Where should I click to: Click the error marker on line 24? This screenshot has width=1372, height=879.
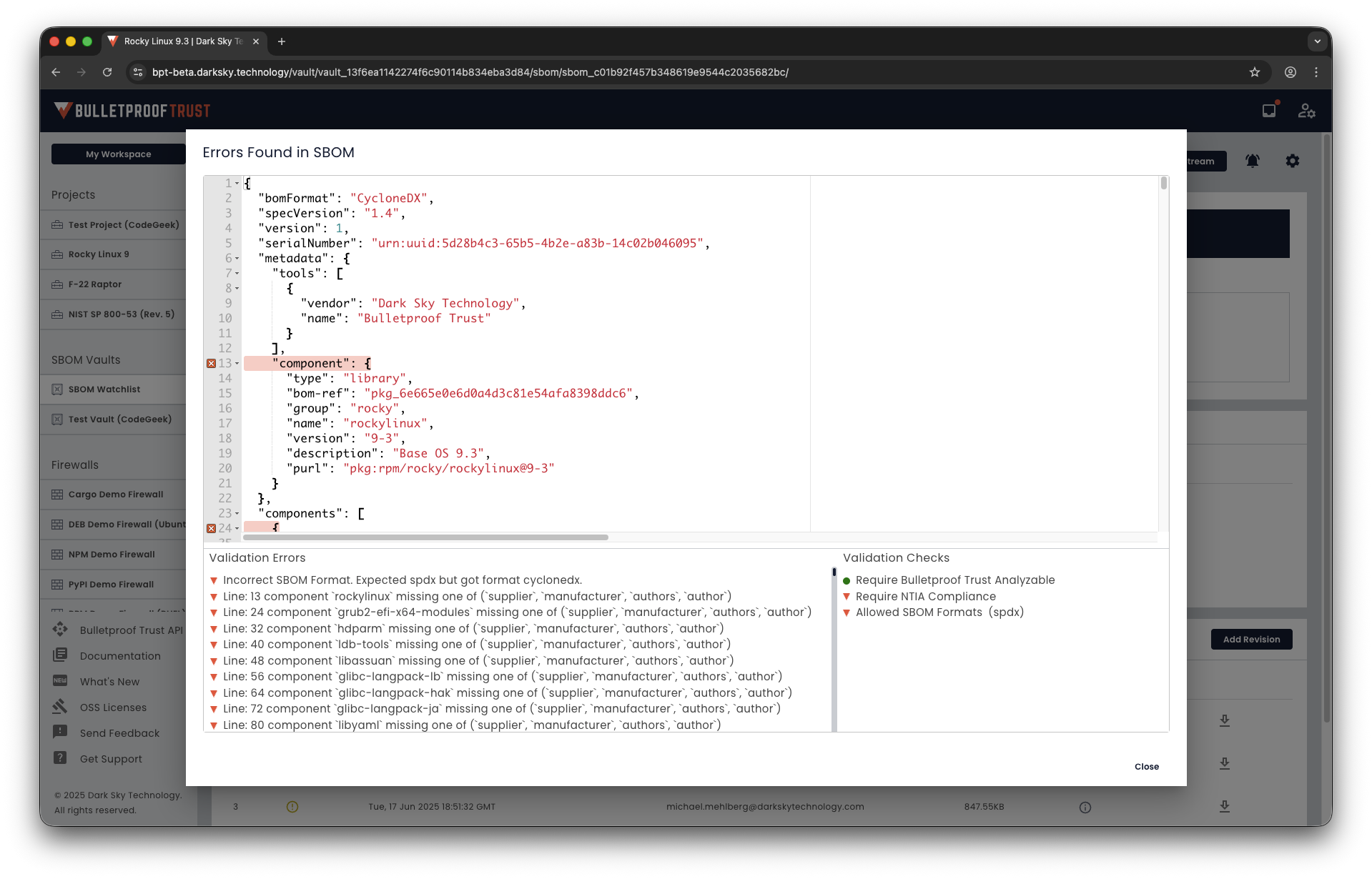click(211, 529)
